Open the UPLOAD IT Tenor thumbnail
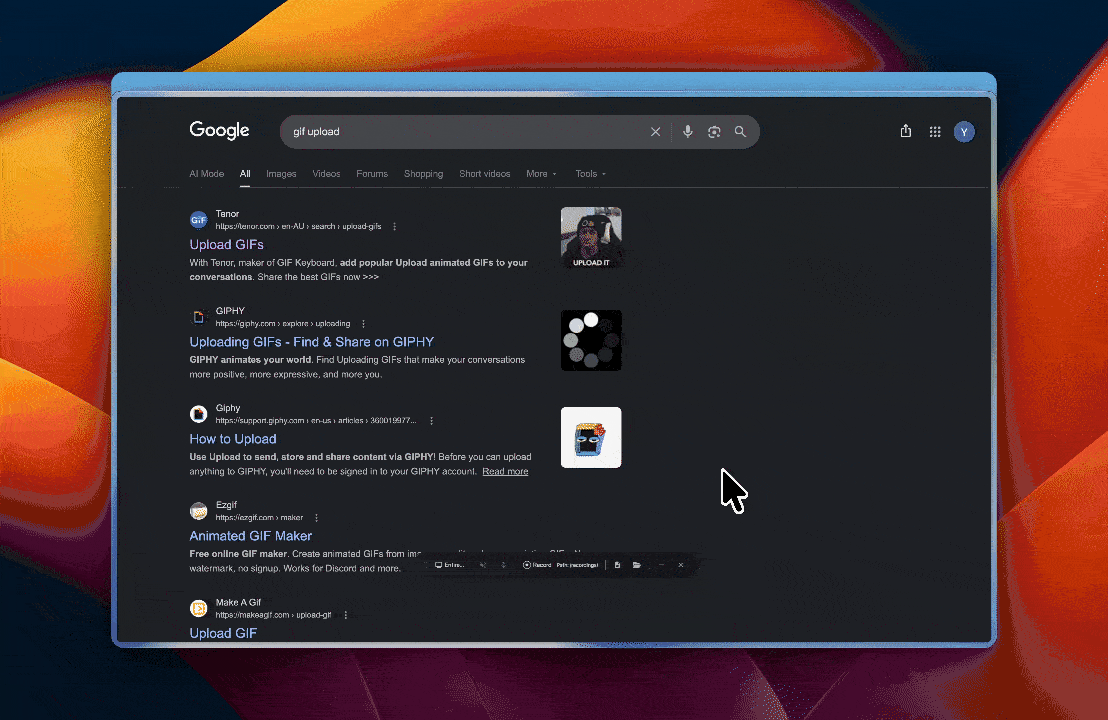1108x720 pixels. click(x=591, y=237)
